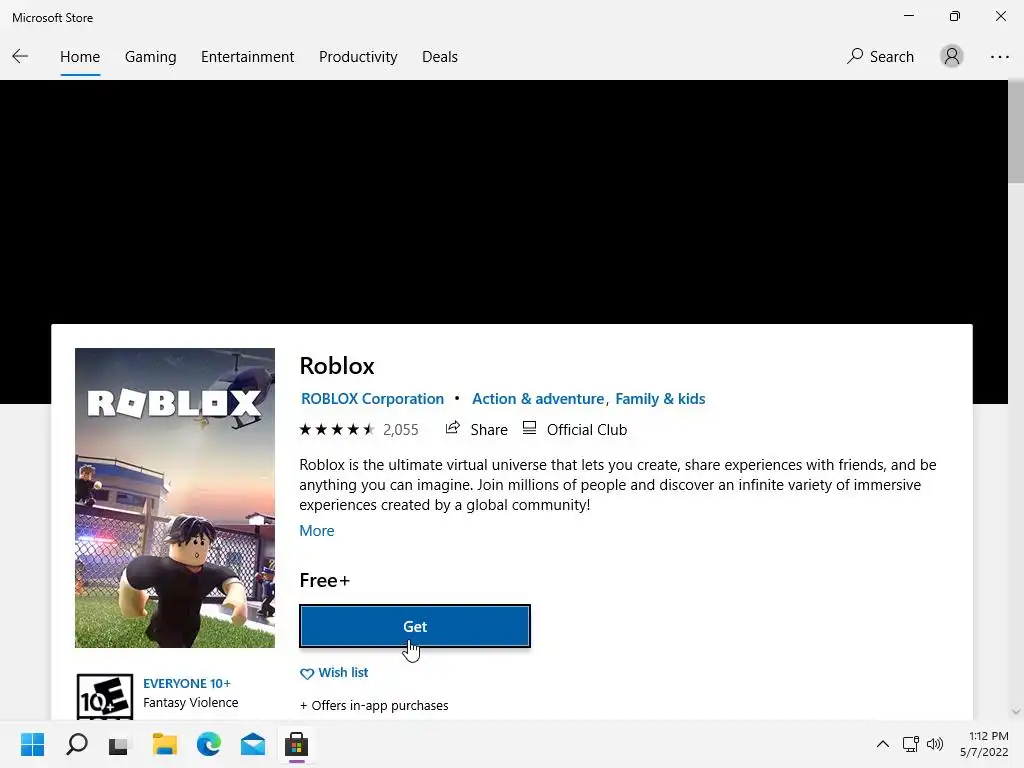
Task: Minimize the Microsoft Store window
Action: 909,16
